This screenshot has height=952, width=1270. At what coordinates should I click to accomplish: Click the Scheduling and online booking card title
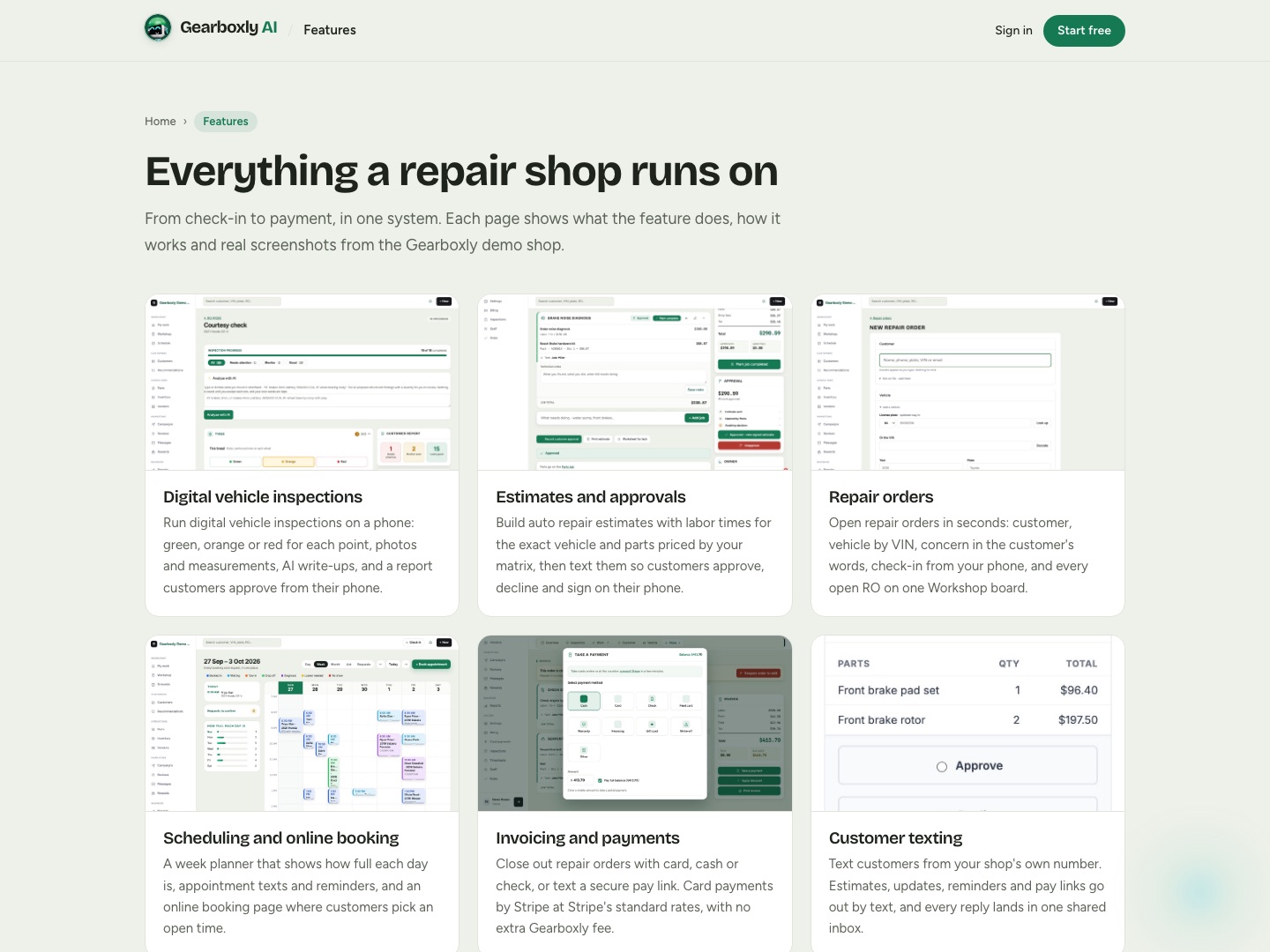click(x=281, y=838)
